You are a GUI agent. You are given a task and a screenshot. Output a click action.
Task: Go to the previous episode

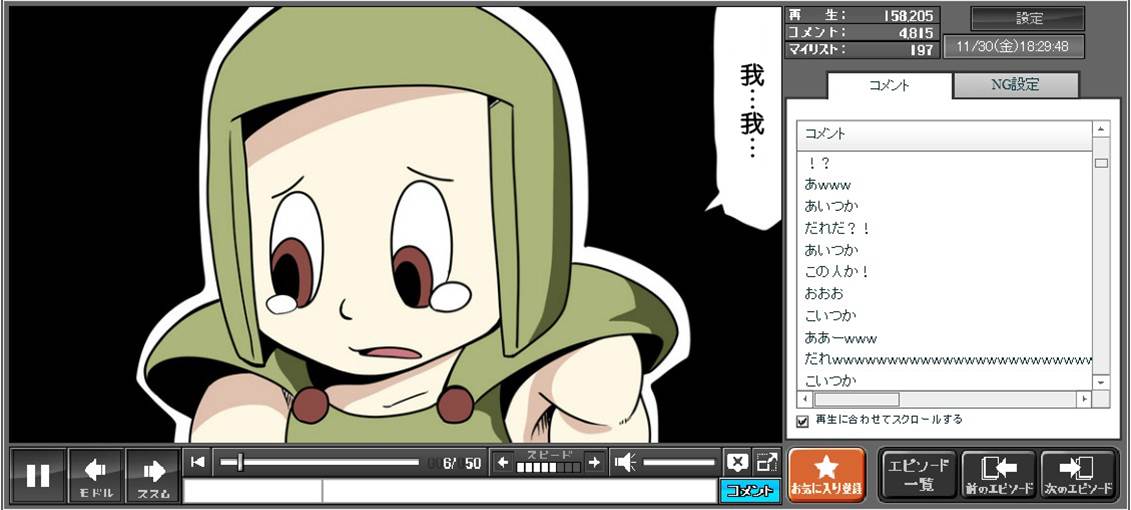click(x=997, y=475)
